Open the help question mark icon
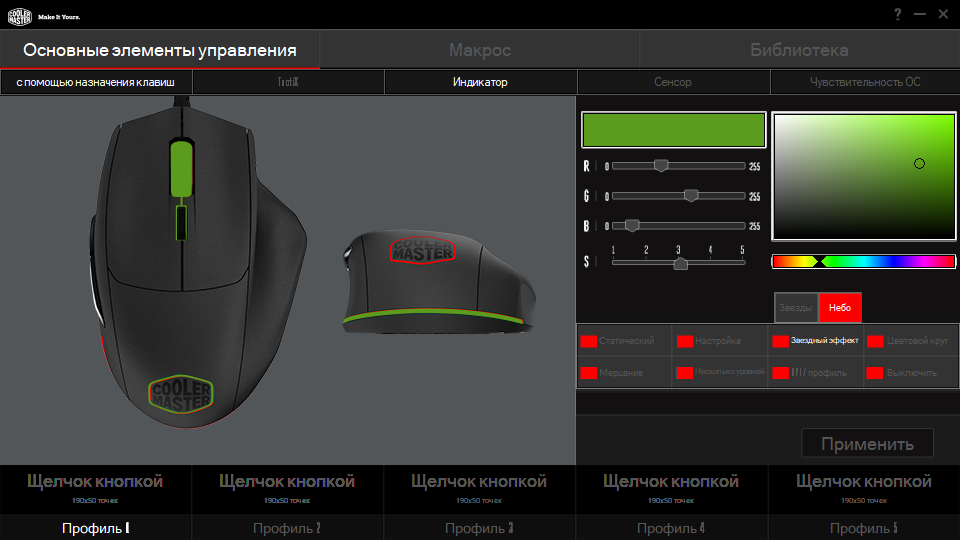 pos(898,14)
